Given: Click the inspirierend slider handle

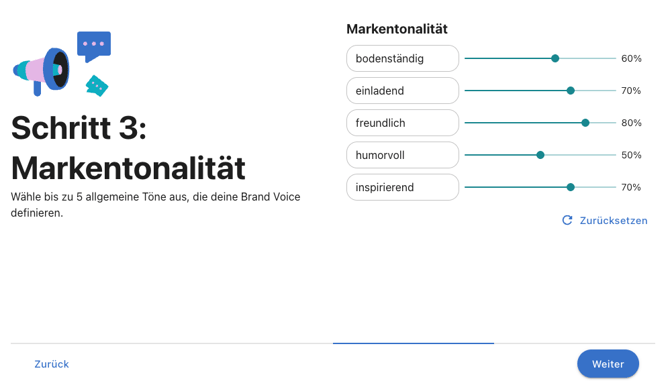Looking at the screenshot, I should pos(570,187).
